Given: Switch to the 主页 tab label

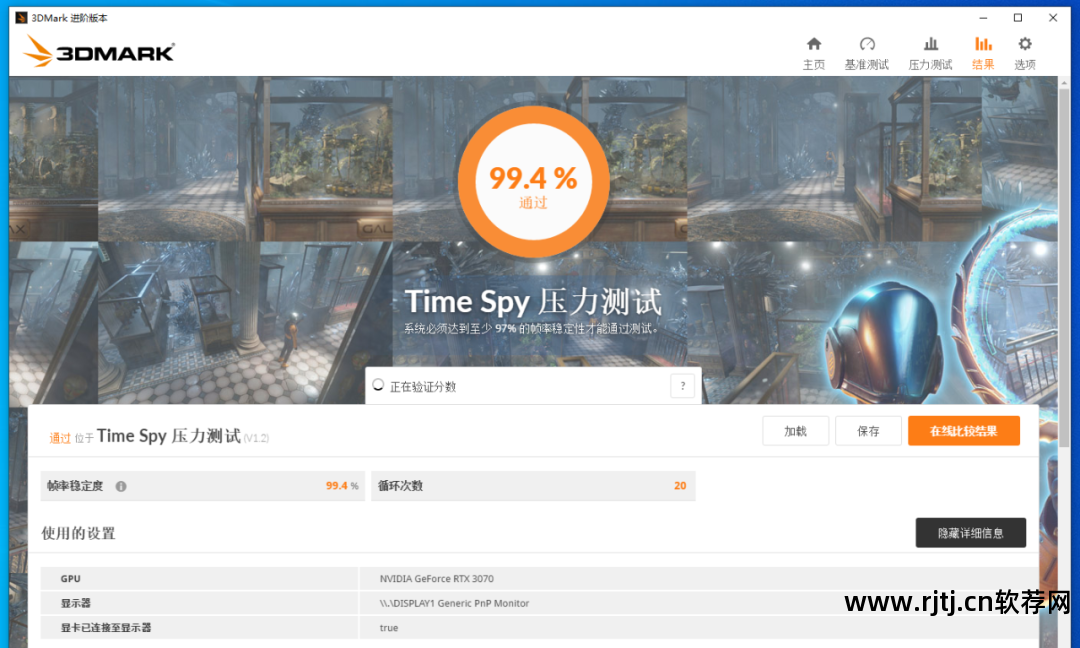Looking at the screenshot, I should pos(813,65).
